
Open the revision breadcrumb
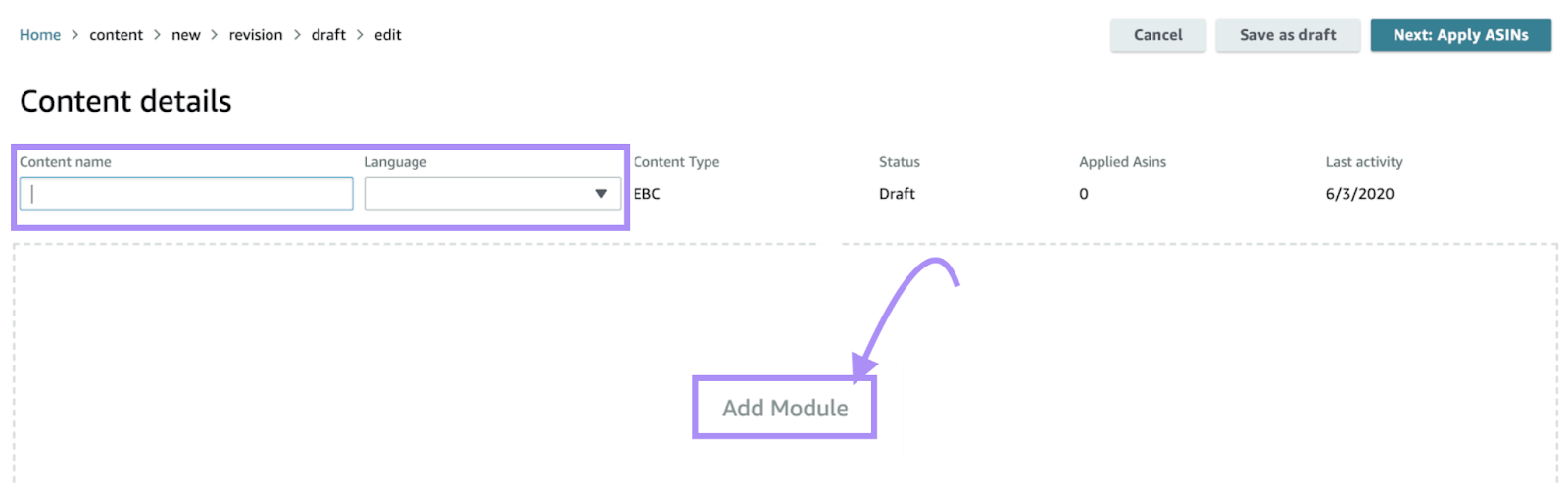pyautogui.click(x=255, y=35)
